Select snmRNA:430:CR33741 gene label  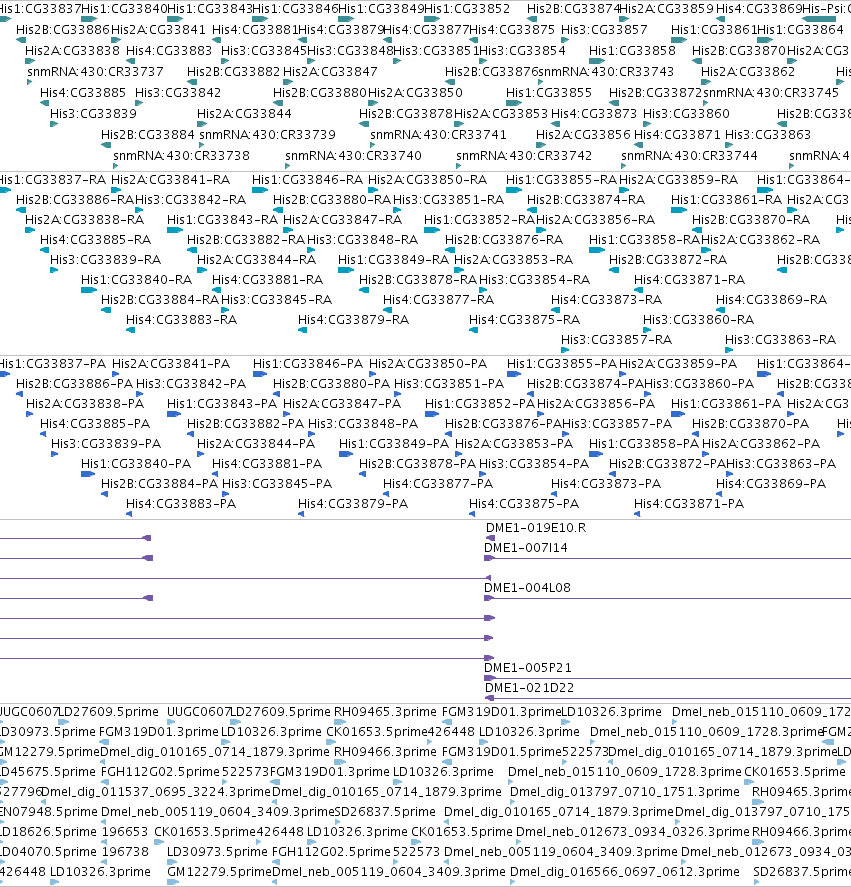(x=438, y=135)
